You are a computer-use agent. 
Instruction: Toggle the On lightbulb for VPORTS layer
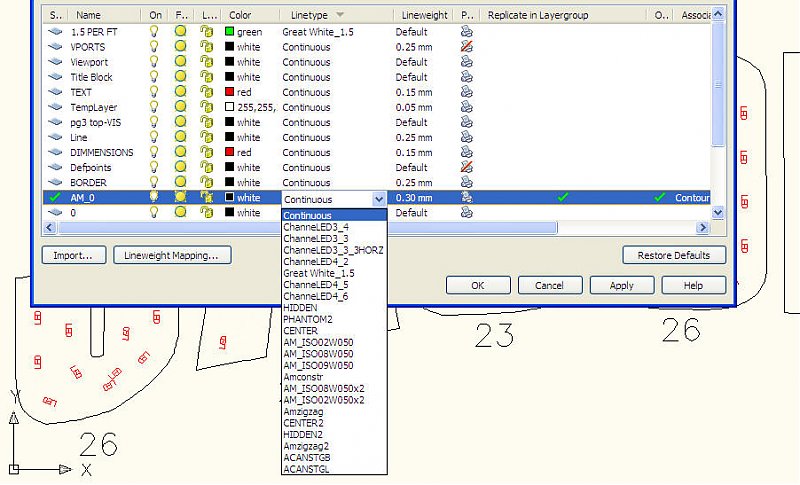click(x=155, y=47)
